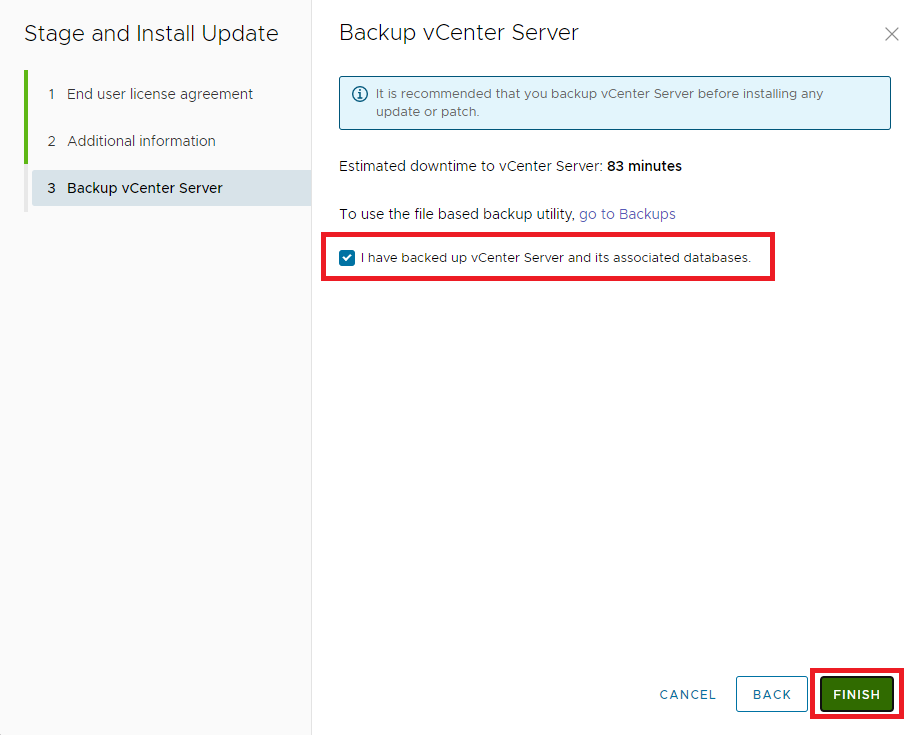The image size is (916, 735).
Task: Click the 'To use the file based backup utility' text
Action: pyautogui.click(x=457, y=214)
